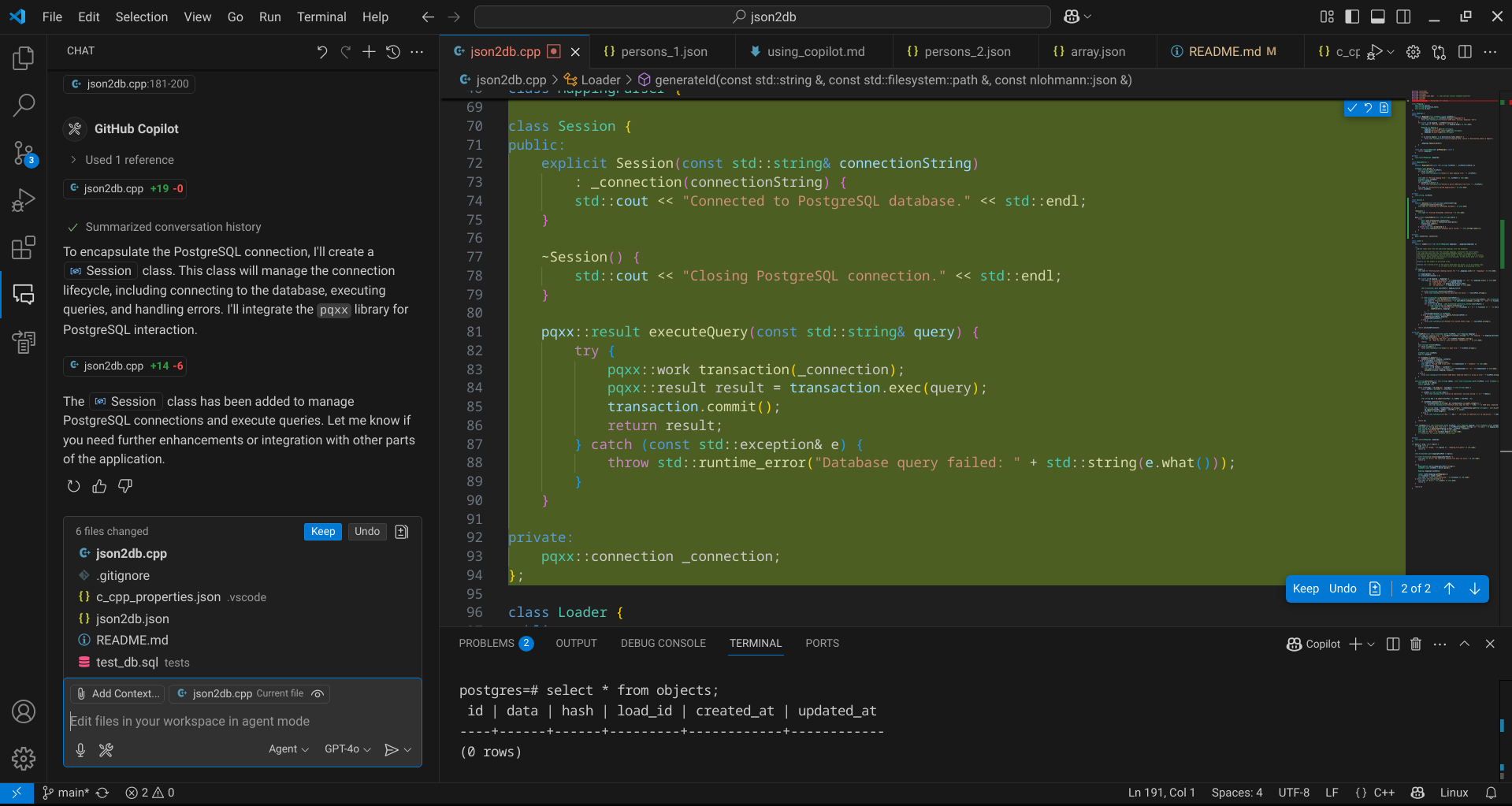Click Keep in editor change overlay

coord(1306,589)
